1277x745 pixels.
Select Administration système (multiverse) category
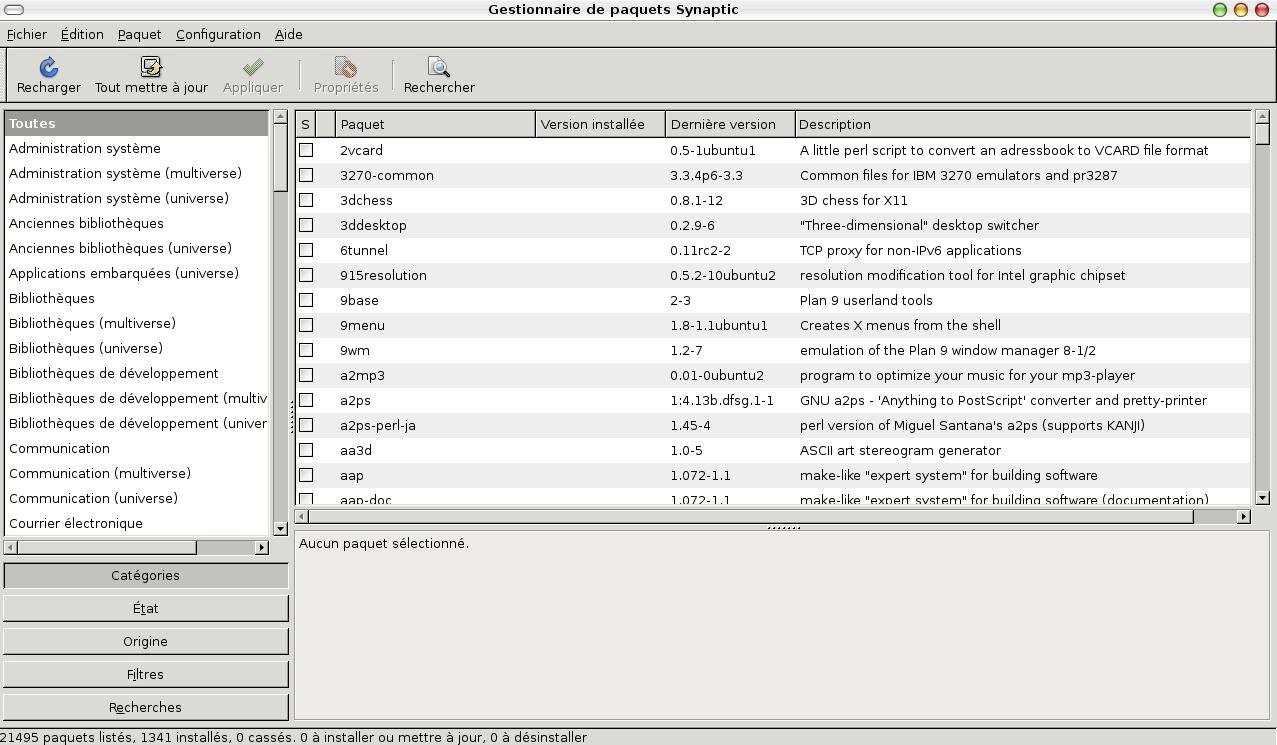tap(136, 173)
